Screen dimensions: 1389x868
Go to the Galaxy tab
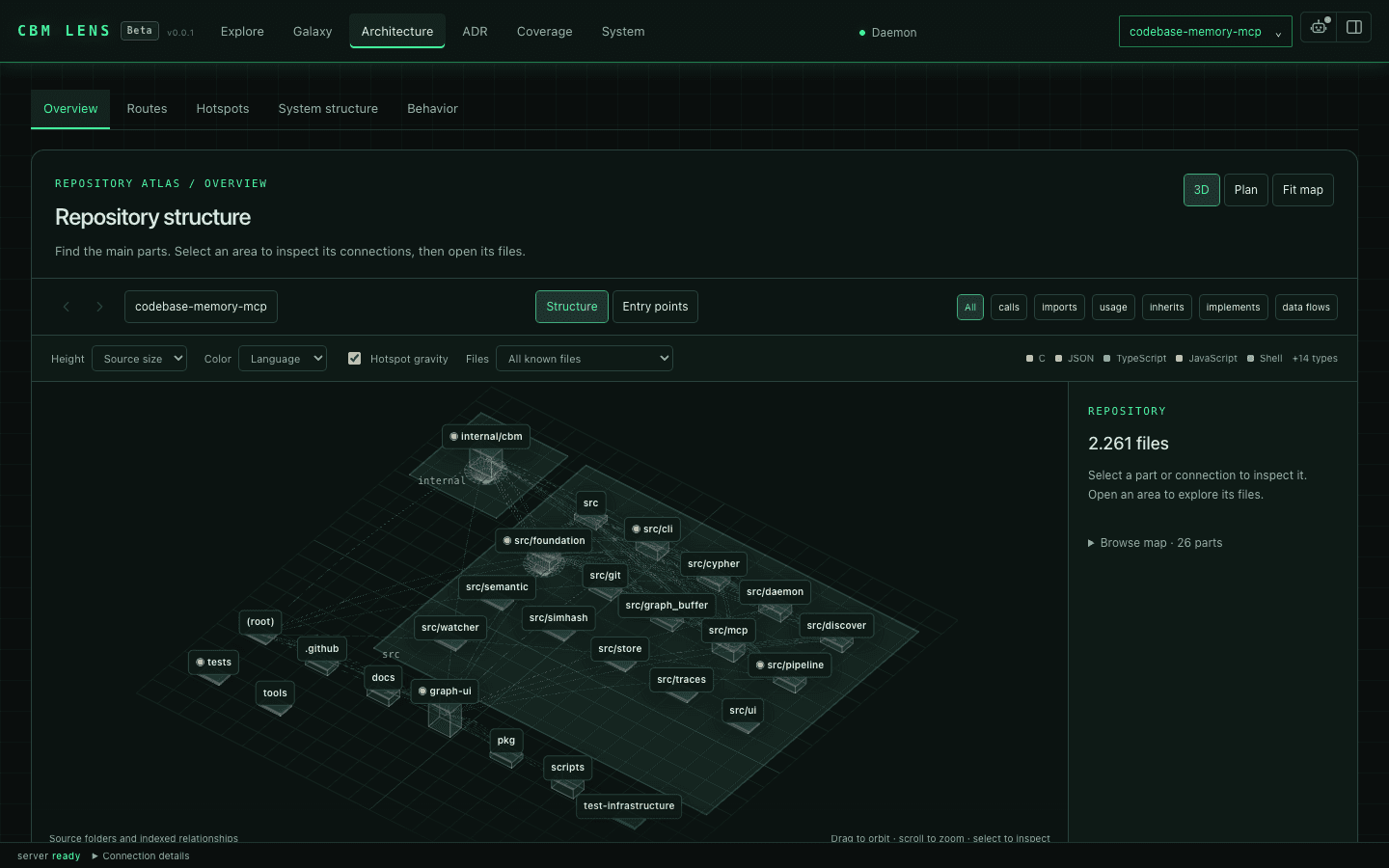tap(313, 32)
